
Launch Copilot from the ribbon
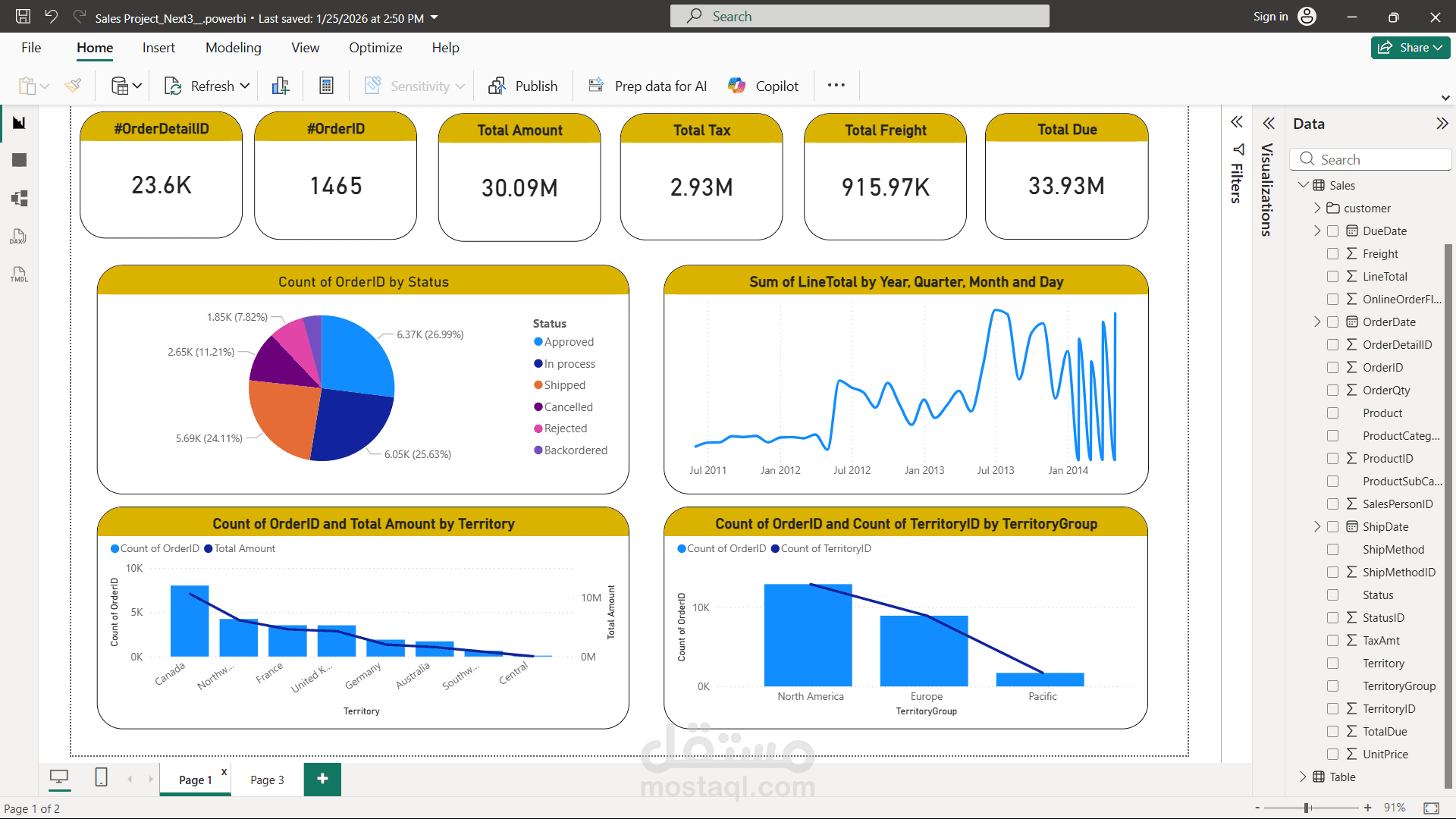(762, 86)
